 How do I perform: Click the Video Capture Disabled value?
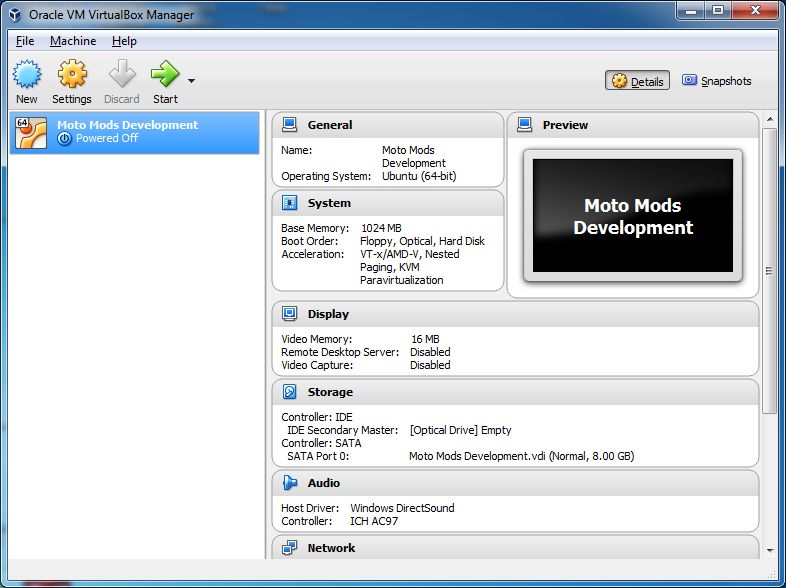pos(430,365)
